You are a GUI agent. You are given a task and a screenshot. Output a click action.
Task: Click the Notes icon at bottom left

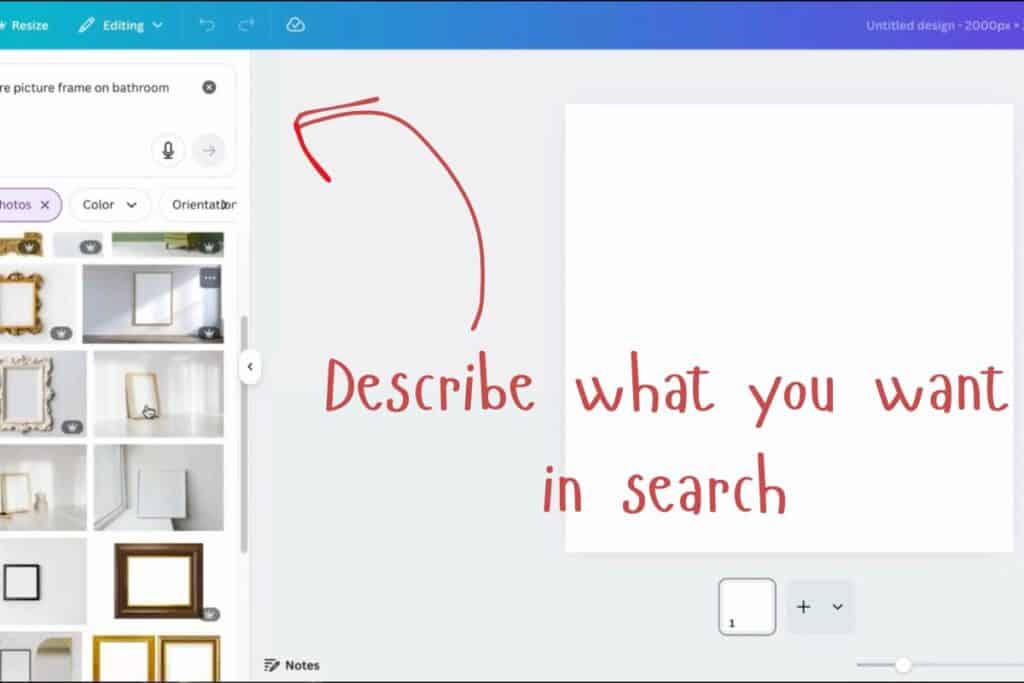point(272,664)
